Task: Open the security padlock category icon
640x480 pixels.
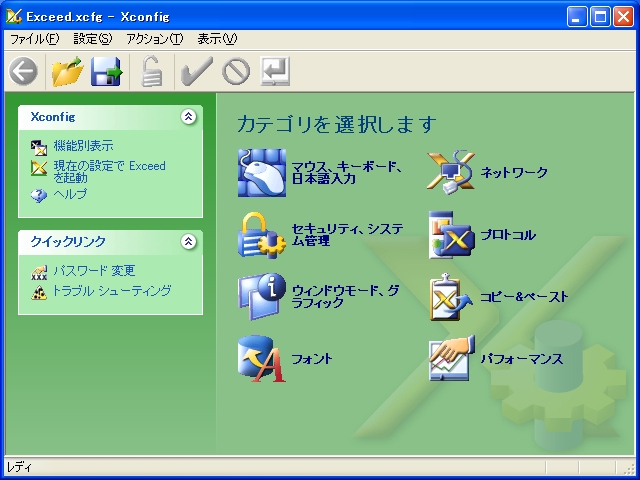Action: coord(262,235)
